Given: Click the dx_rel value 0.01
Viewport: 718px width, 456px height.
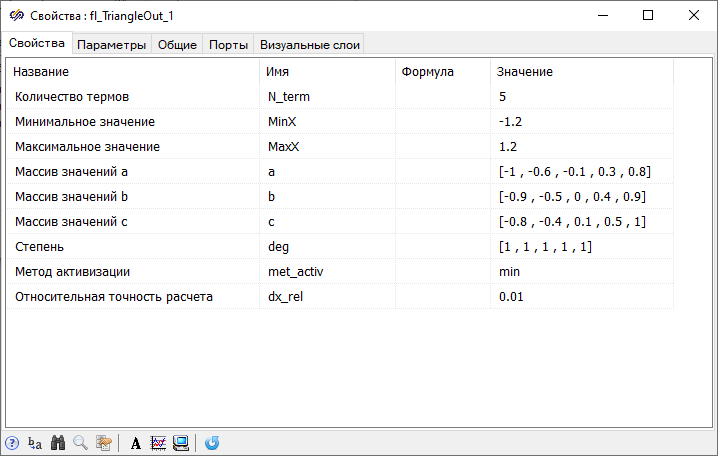Looking at the screenshot, I should tap(581, 297).
